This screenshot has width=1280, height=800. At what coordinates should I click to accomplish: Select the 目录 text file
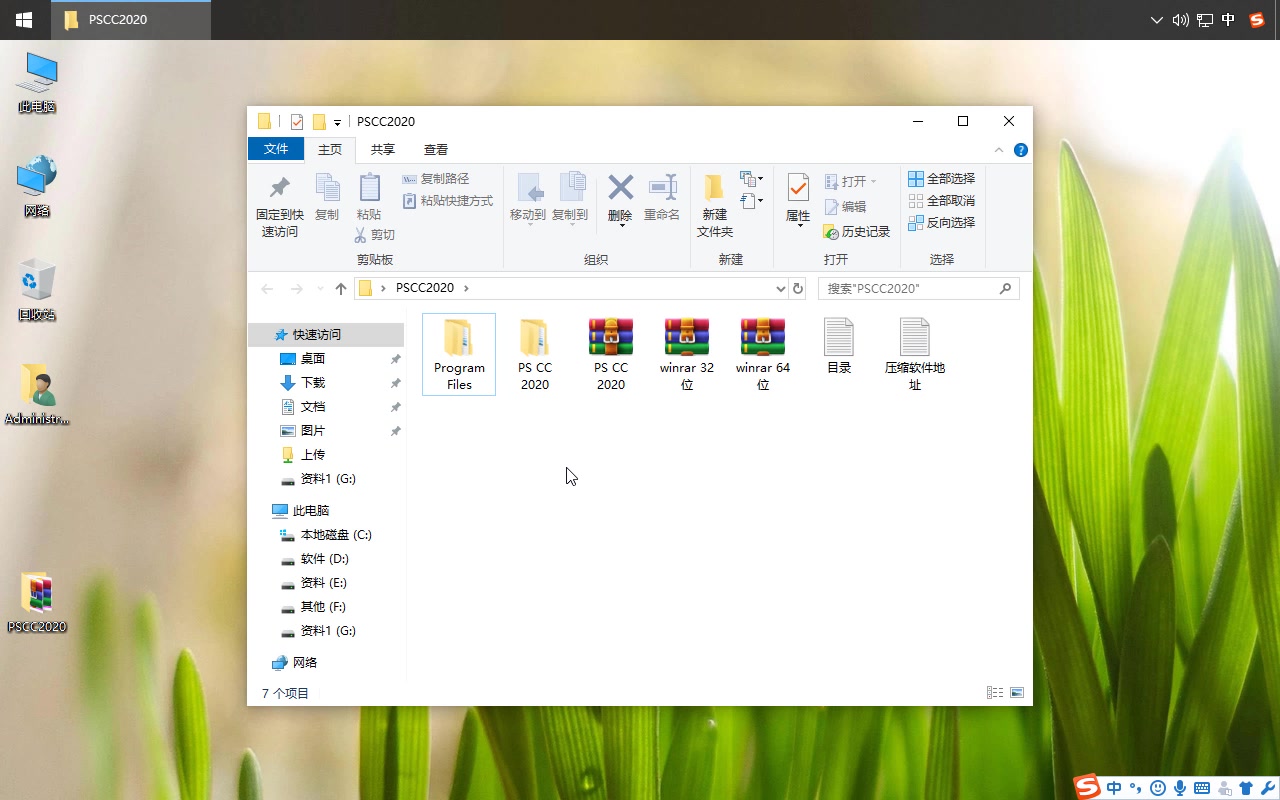839,346
